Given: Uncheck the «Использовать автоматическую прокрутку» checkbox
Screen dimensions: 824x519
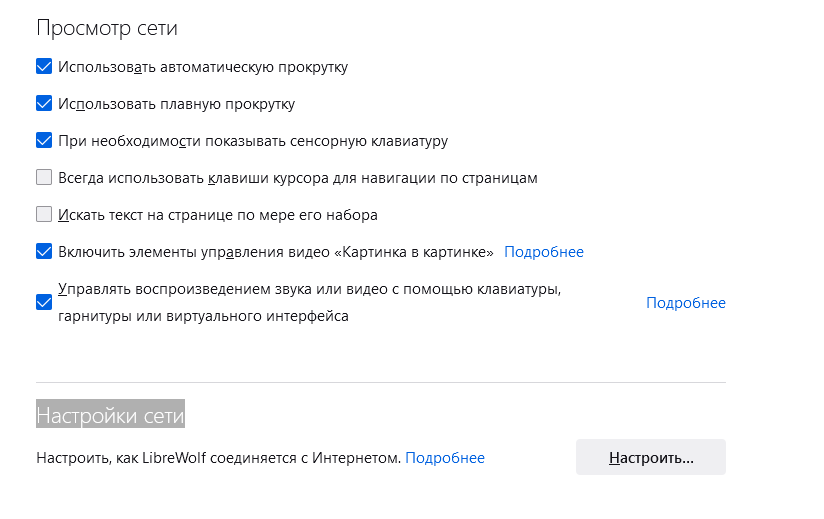Looking at the screenshot, I should click(44, 67).
